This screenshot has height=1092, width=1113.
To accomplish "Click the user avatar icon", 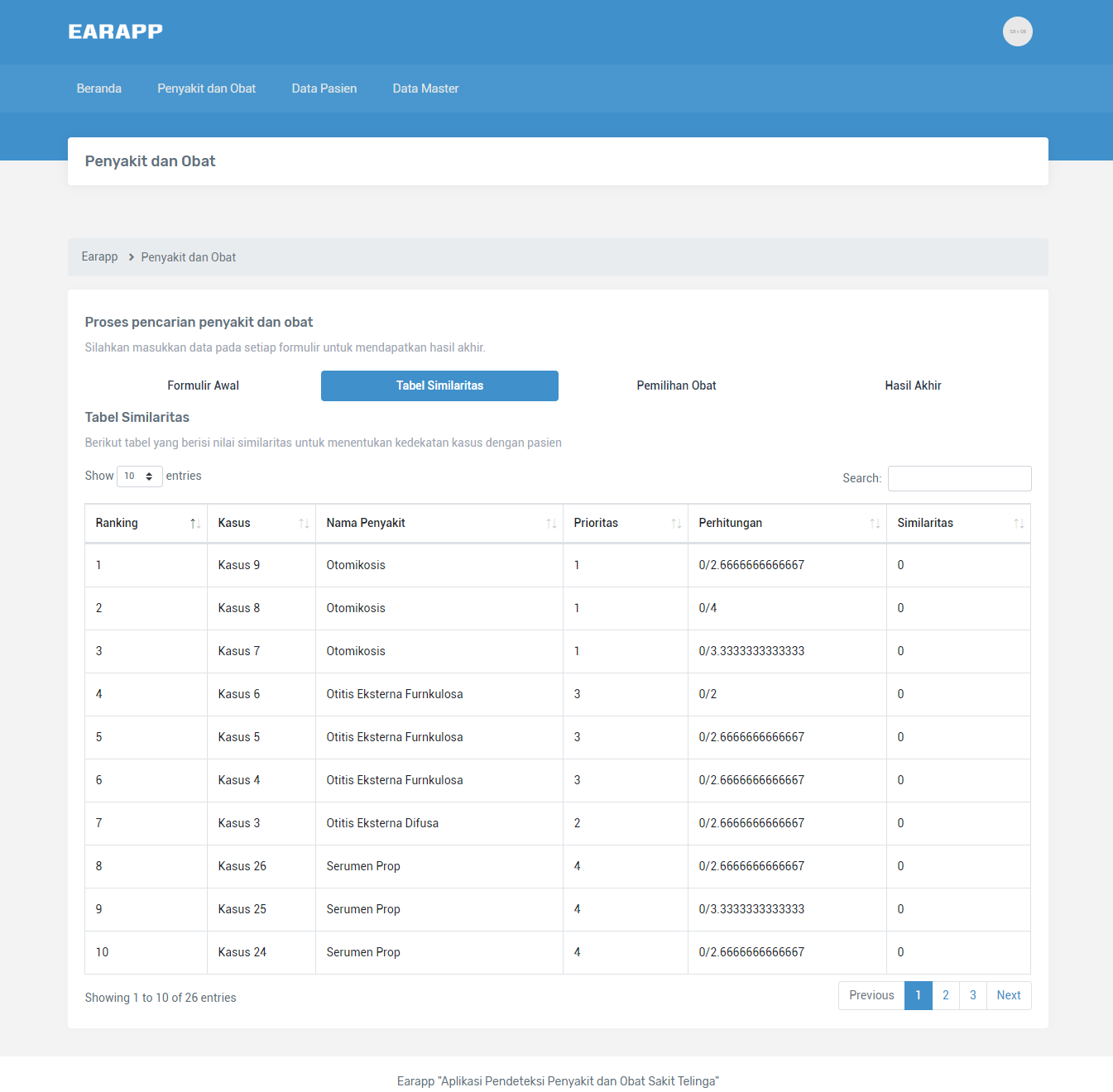I will click(x=1017, y=31).
